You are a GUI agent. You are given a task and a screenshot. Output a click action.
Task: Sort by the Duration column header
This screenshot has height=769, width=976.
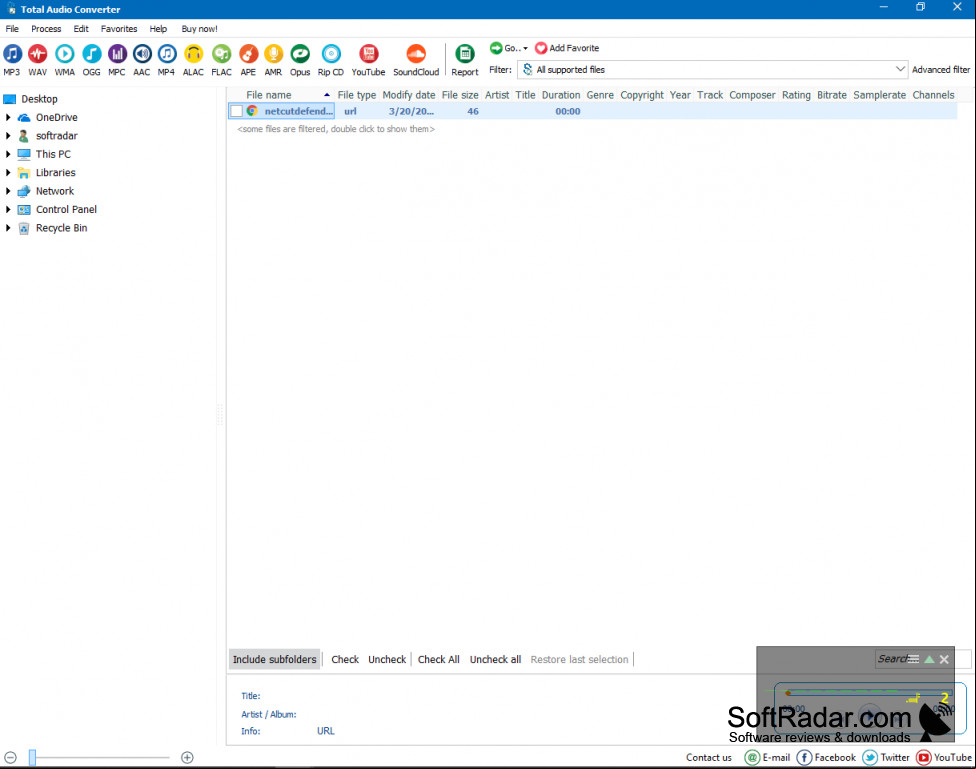[x=561, y=95]
